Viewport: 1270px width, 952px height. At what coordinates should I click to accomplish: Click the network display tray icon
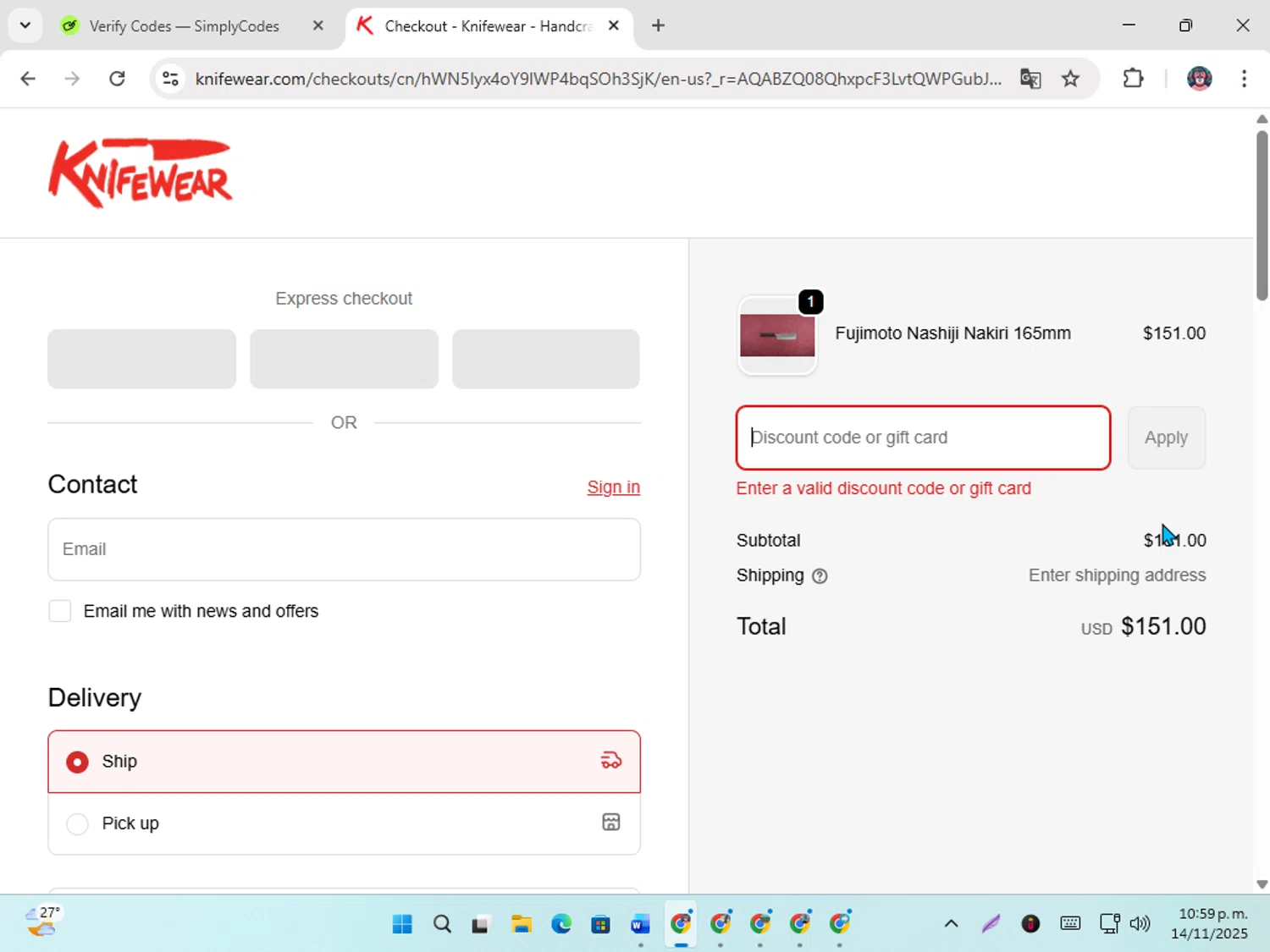[x=1109, y=923]
